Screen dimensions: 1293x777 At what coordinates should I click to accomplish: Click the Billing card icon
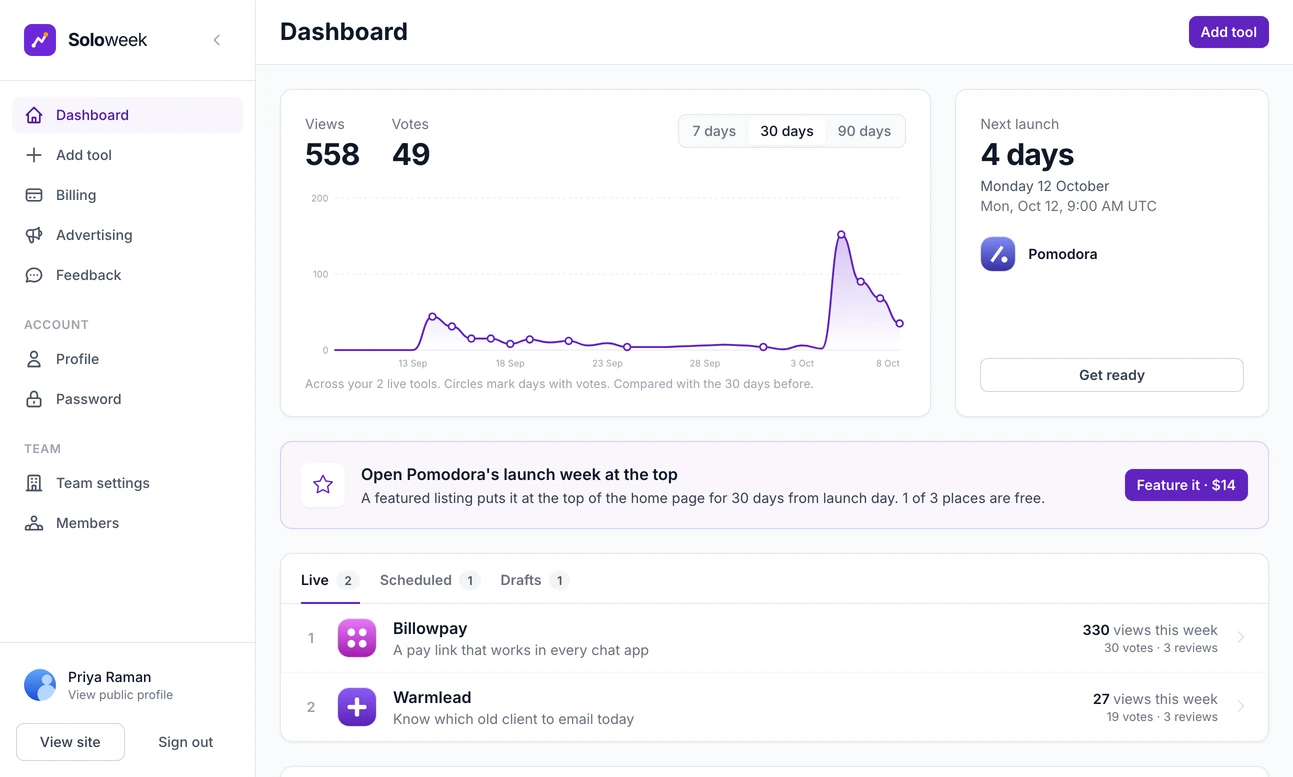34,195
